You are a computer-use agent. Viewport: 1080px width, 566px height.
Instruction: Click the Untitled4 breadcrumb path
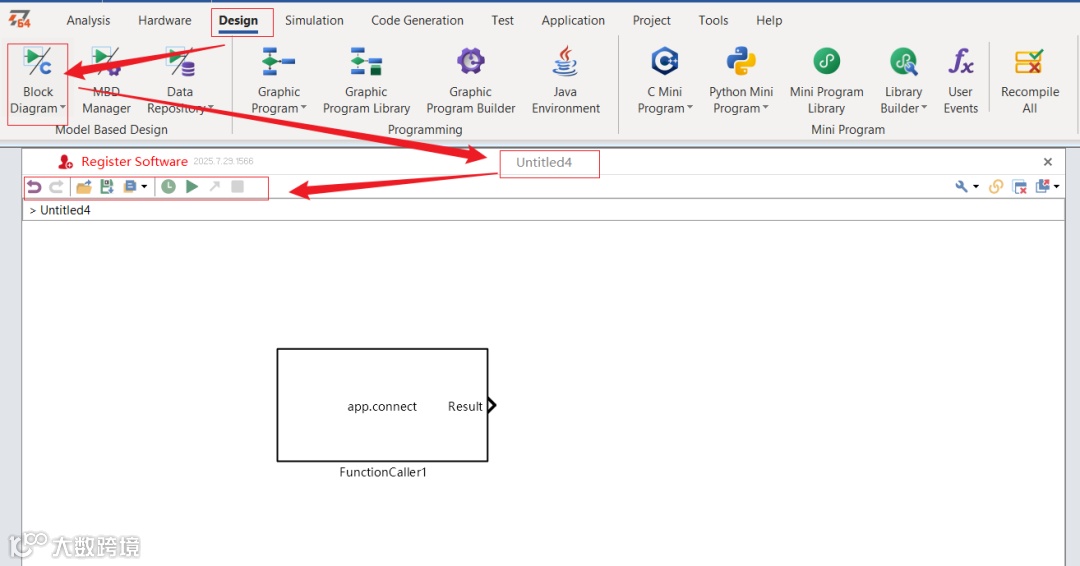pyautogui.click(x=65, y=210)
